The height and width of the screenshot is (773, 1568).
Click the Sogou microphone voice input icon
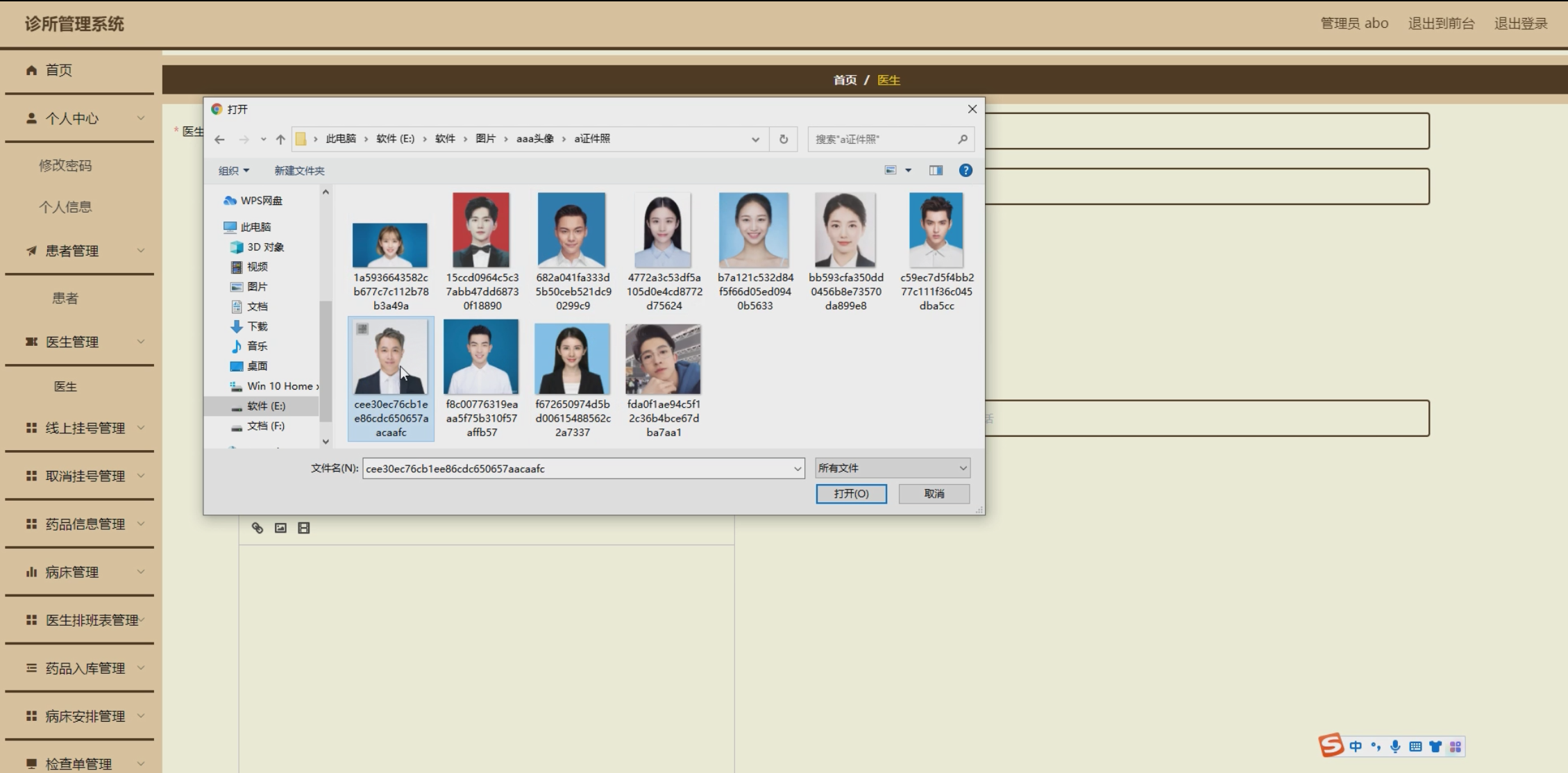(1395, 747)
